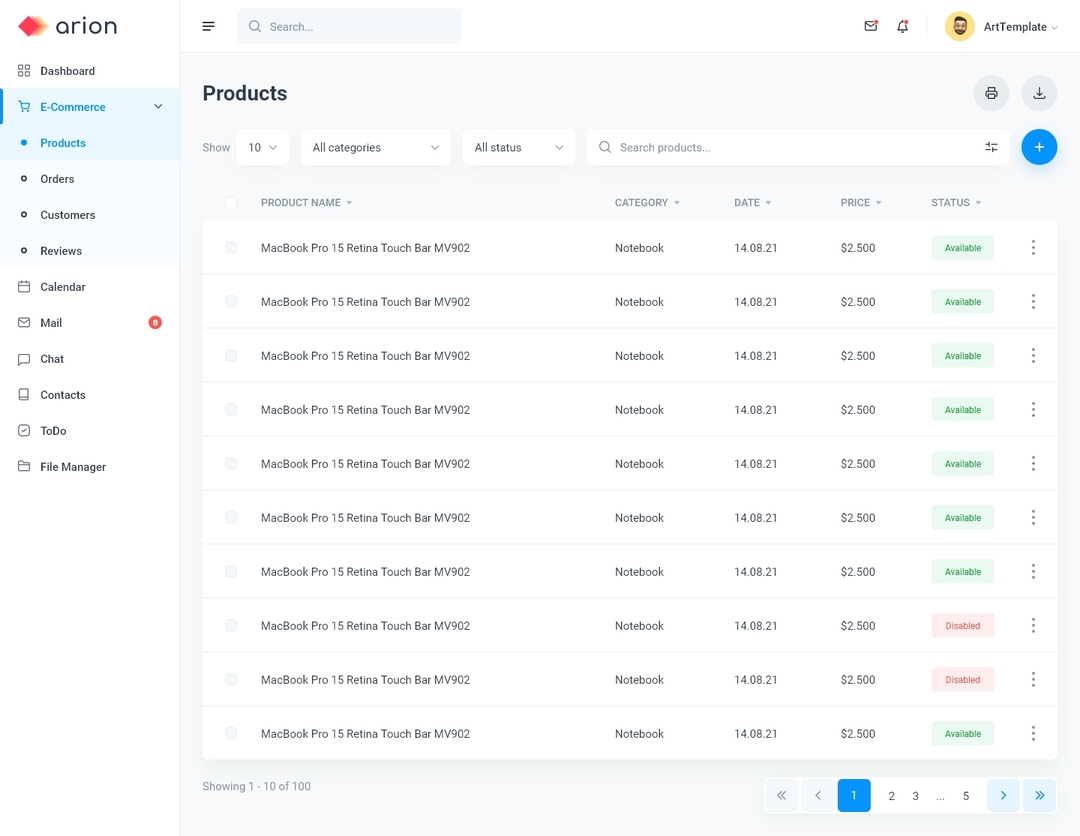
Task: Click 'Showing 1 - 10 of 100' text
Action: 256,786
